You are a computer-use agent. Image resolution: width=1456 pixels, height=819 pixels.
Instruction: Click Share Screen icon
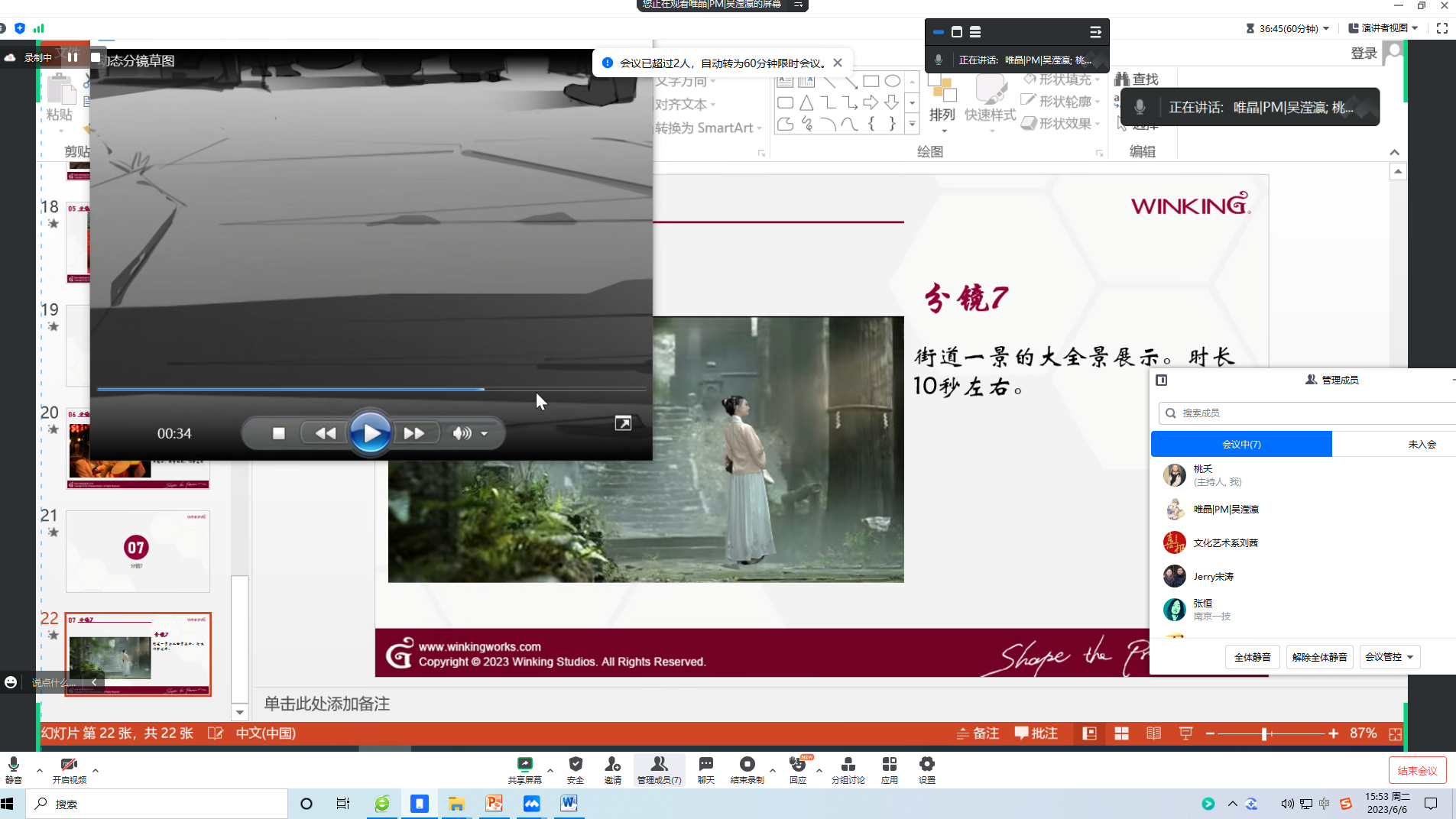(x=525, y=769)
